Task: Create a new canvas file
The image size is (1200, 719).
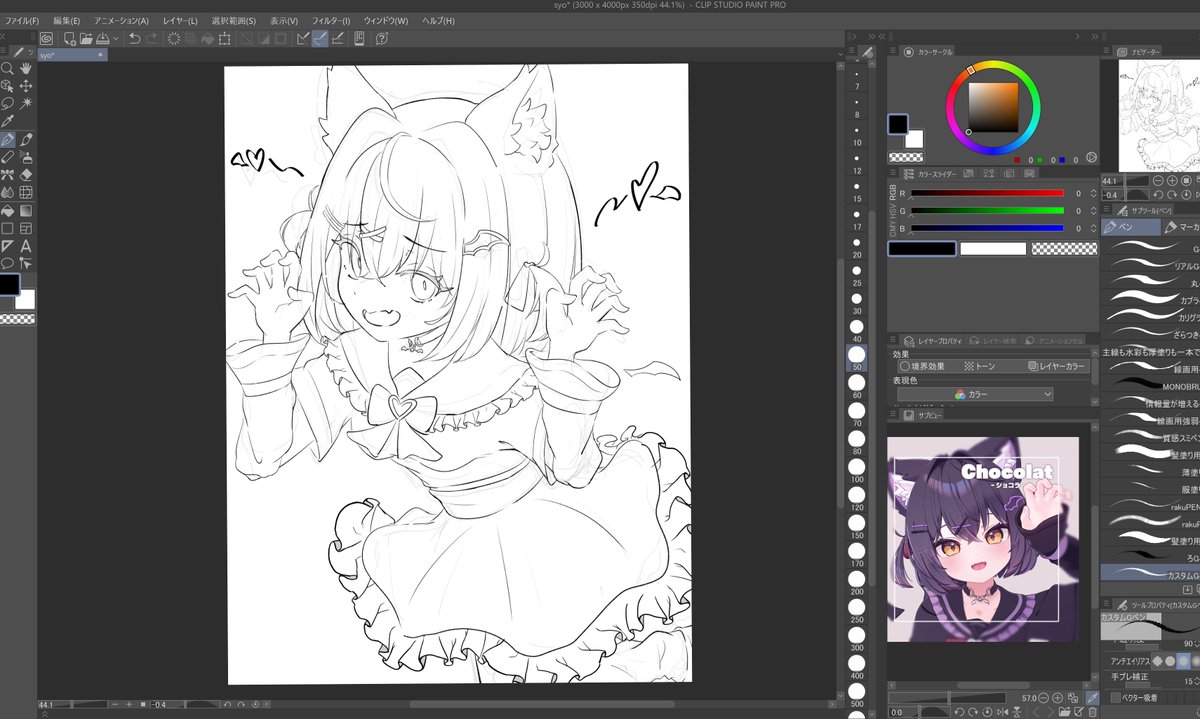Action: coord(70,38)
